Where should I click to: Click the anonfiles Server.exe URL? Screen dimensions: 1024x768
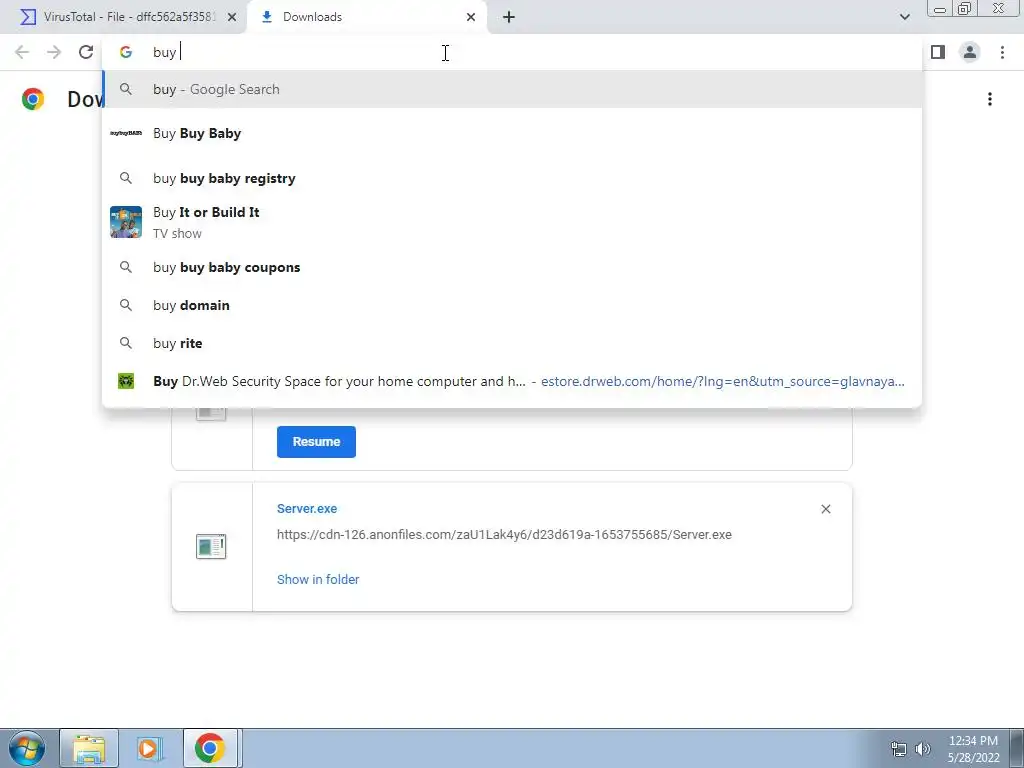tap(504, 535)
